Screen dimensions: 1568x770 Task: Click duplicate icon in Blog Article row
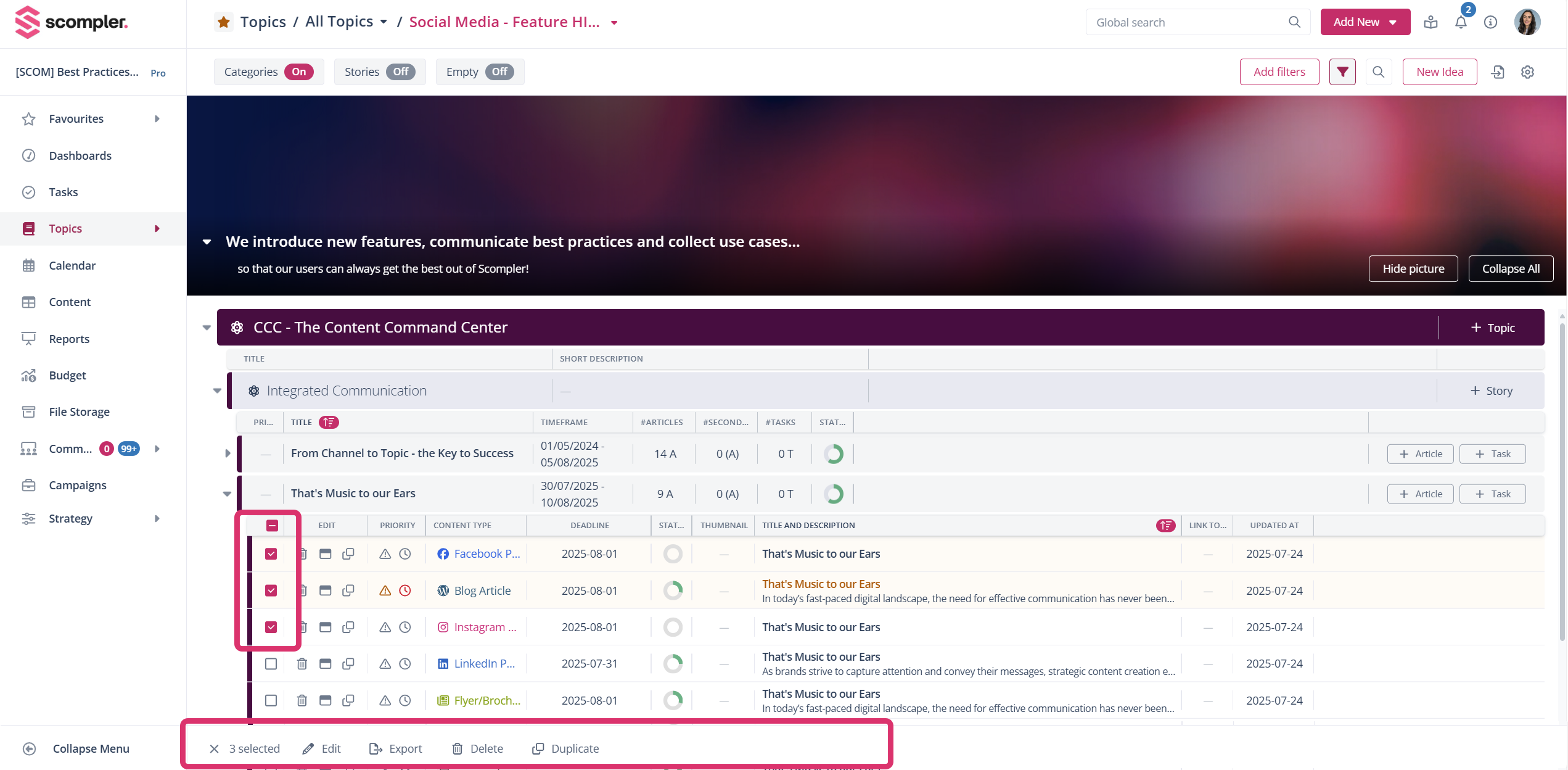348,590
